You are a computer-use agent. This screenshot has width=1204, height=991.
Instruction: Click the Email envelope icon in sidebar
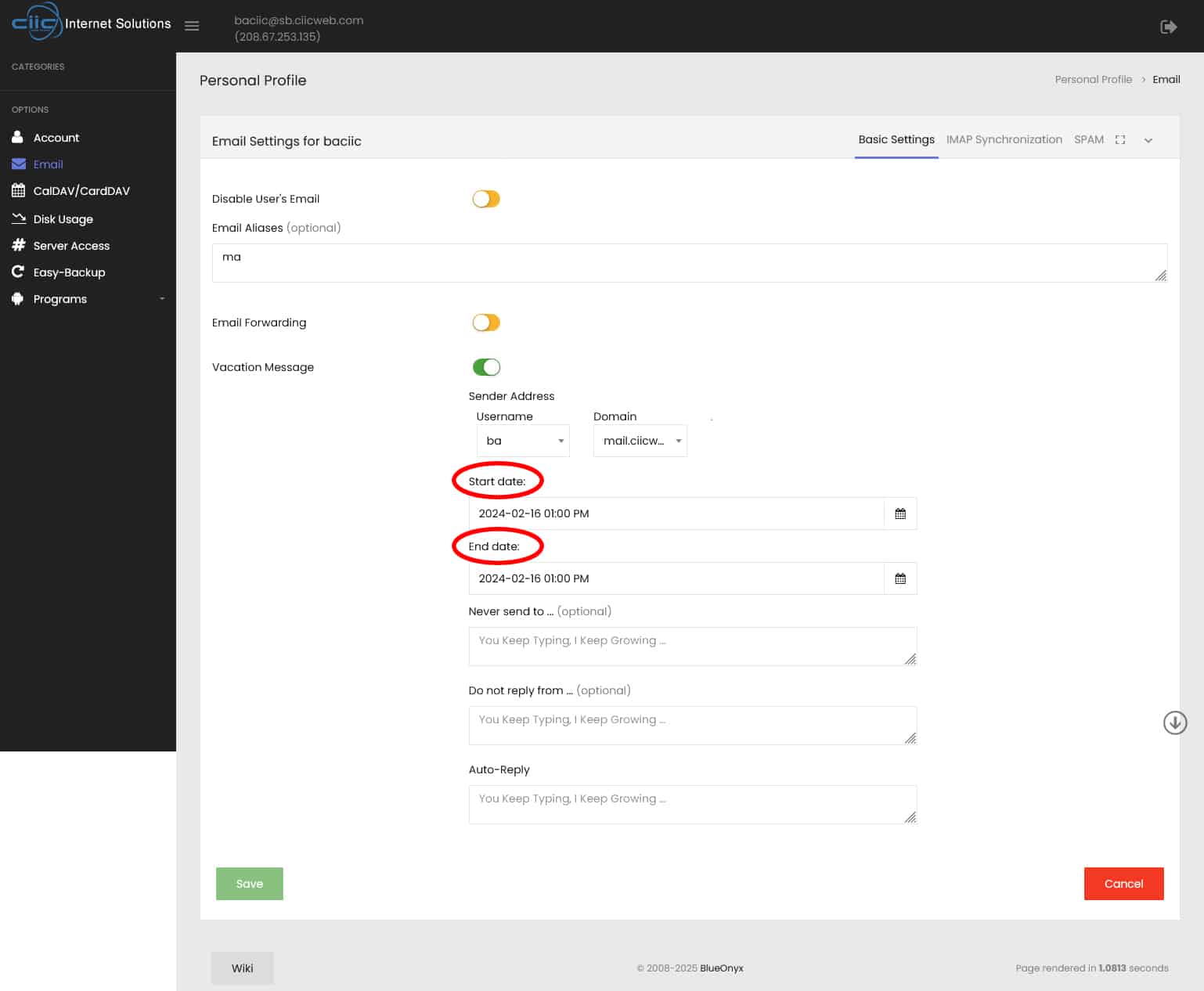tap(19, 164)
